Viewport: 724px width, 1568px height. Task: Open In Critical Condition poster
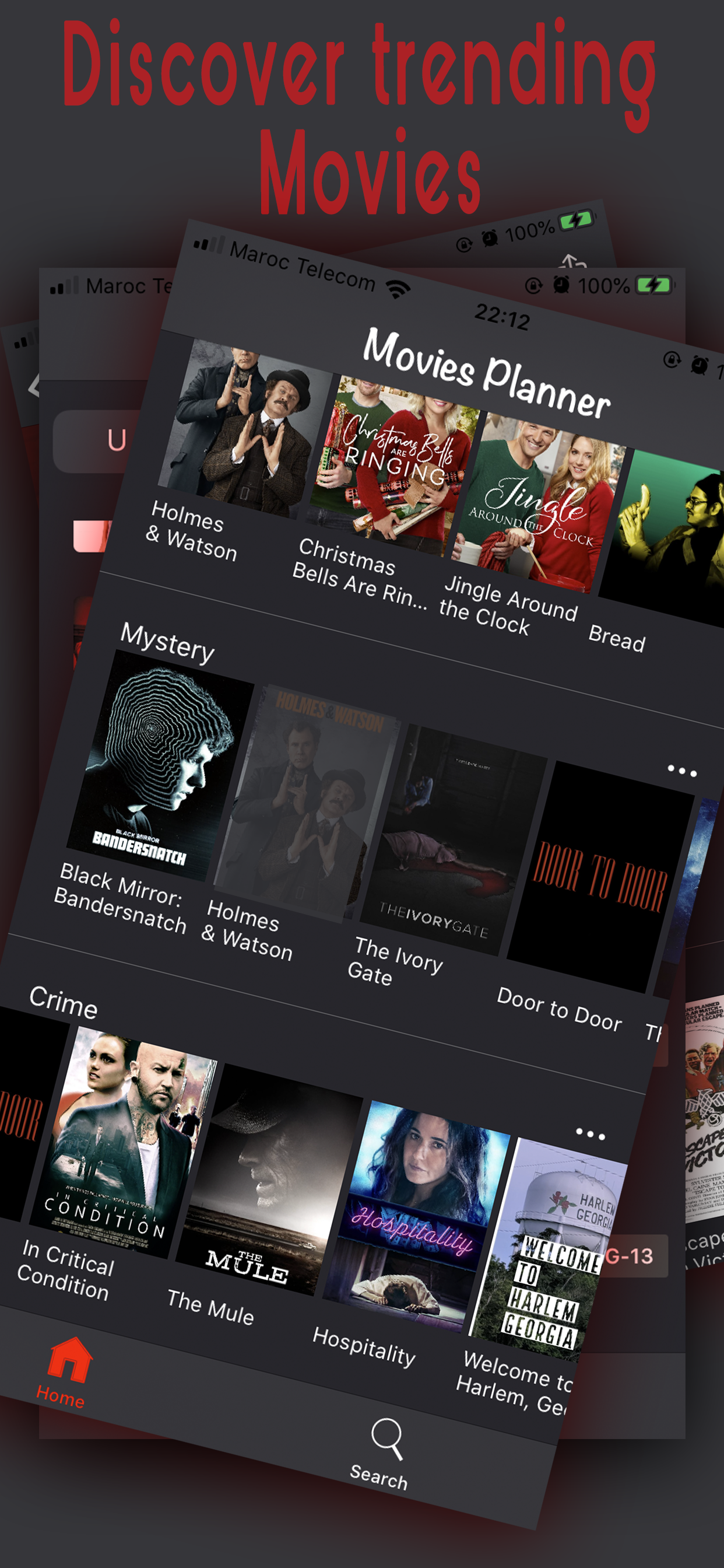point(124,1142)
